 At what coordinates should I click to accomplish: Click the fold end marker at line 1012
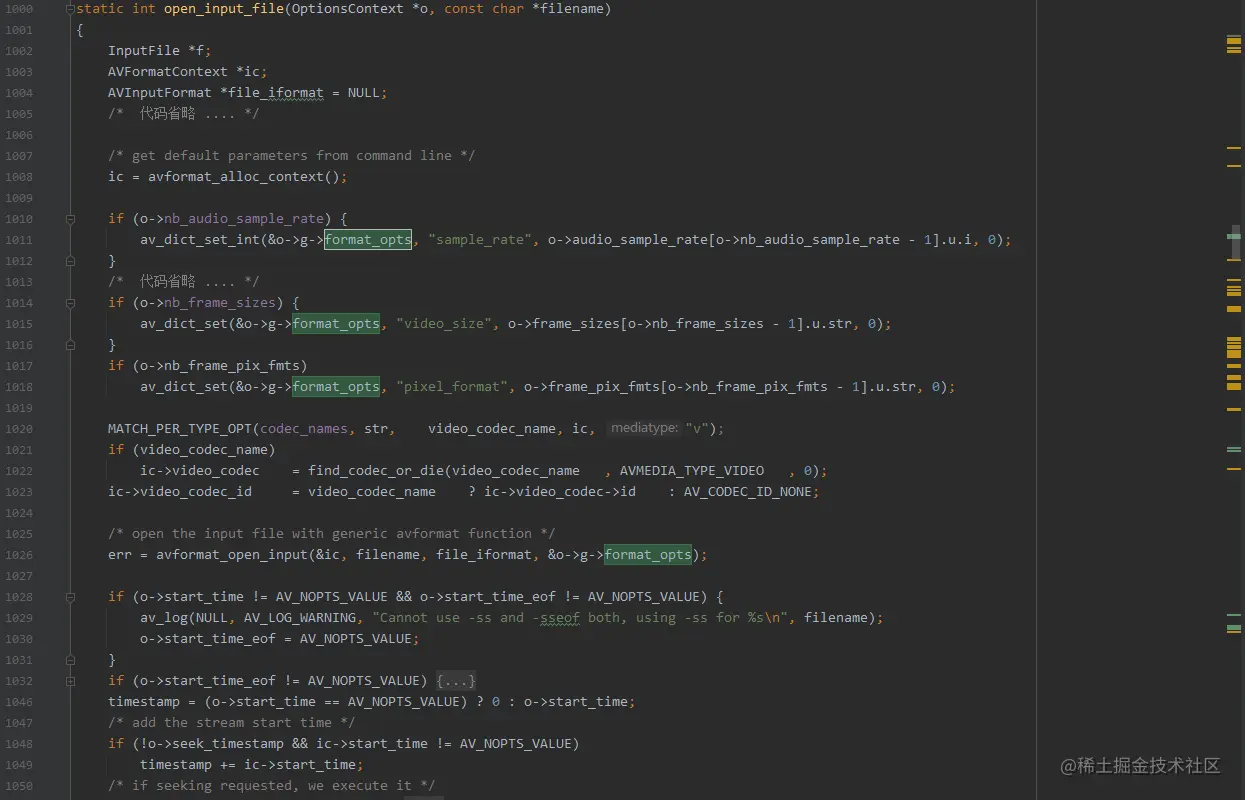point(70,260)
